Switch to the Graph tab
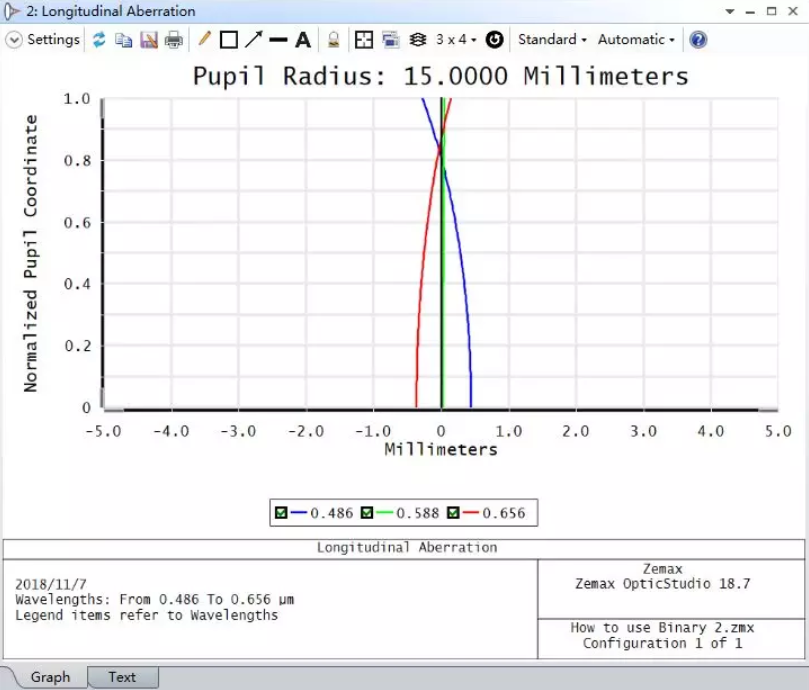 [50, 677]
